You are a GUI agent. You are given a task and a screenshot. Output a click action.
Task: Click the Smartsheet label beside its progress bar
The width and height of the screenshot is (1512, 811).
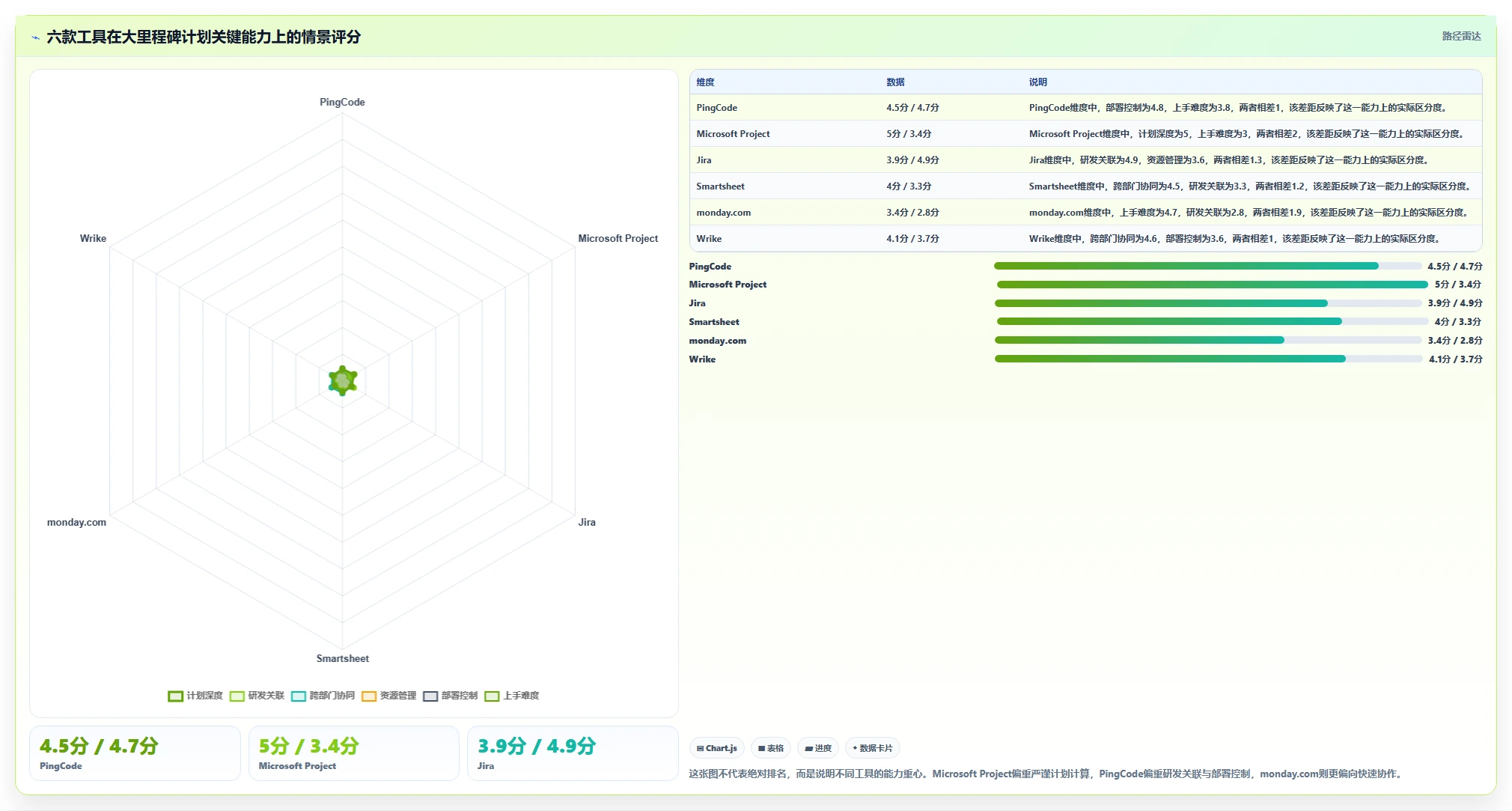(x=714, y=322)
